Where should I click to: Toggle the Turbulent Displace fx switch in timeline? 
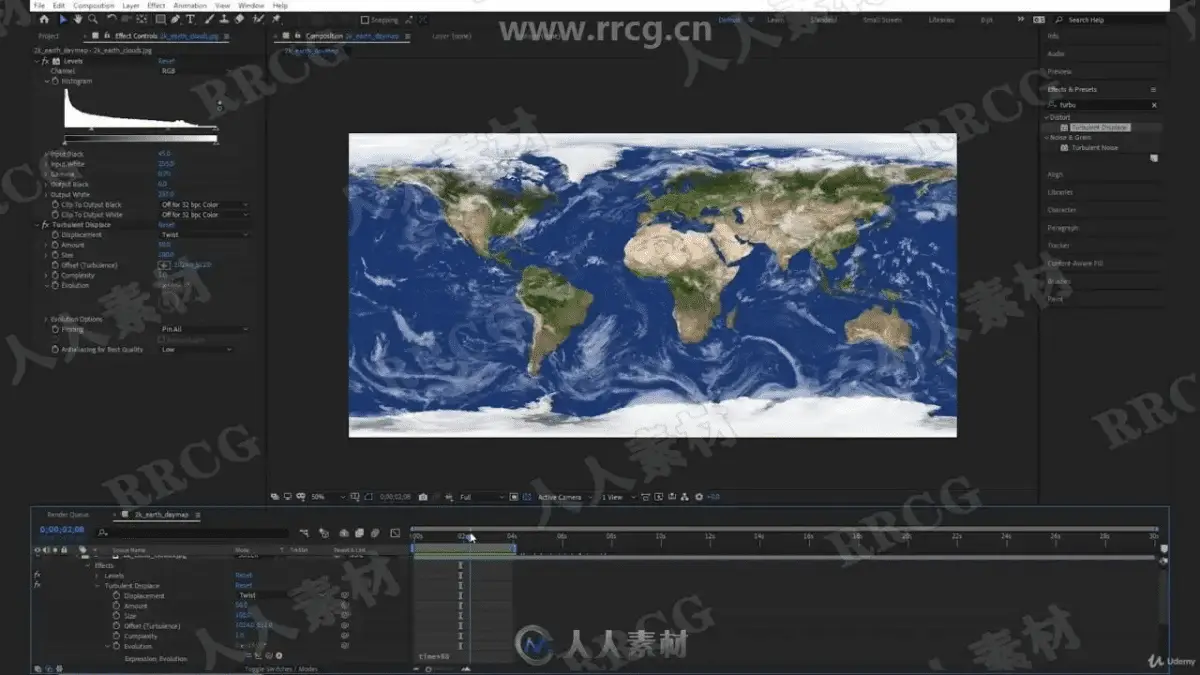click(x=37, y=586)
